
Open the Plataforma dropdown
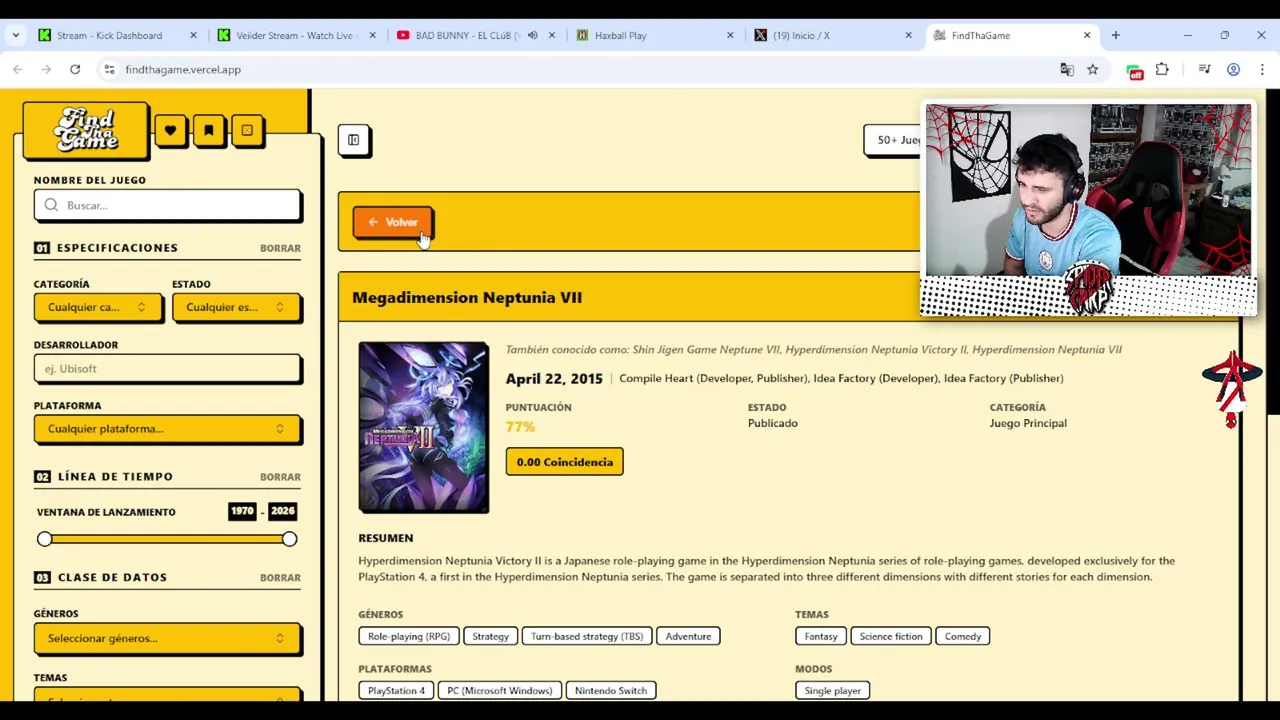(x=166, y=429)
